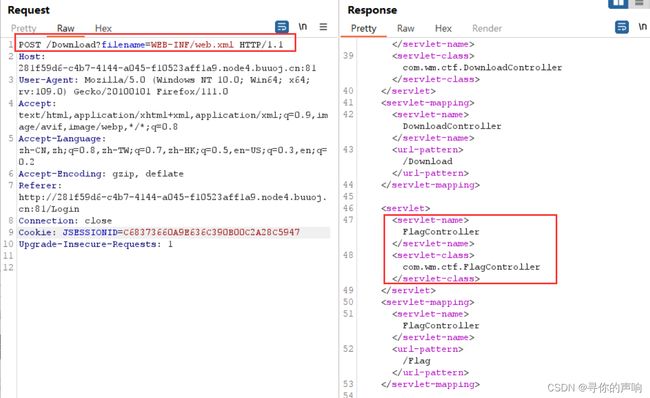
Task: Click the Accept-Language header name
Action: pyautogui.click(x=62, y=138)
